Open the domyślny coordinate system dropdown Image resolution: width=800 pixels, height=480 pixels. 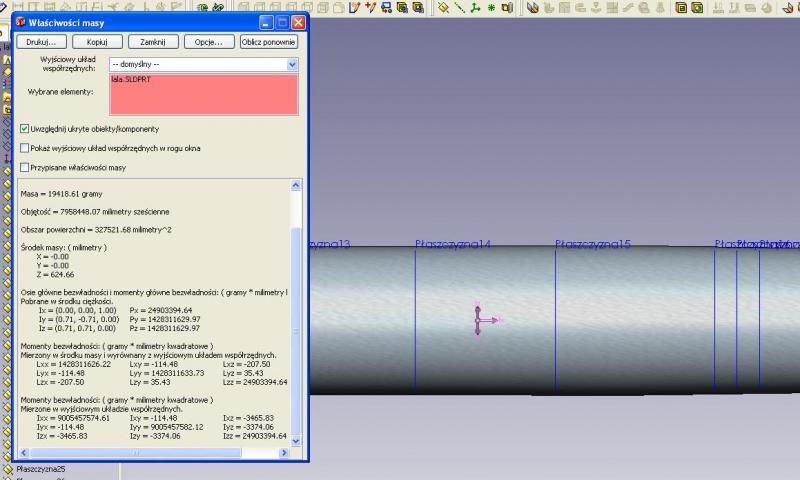(x=292, y=64)
